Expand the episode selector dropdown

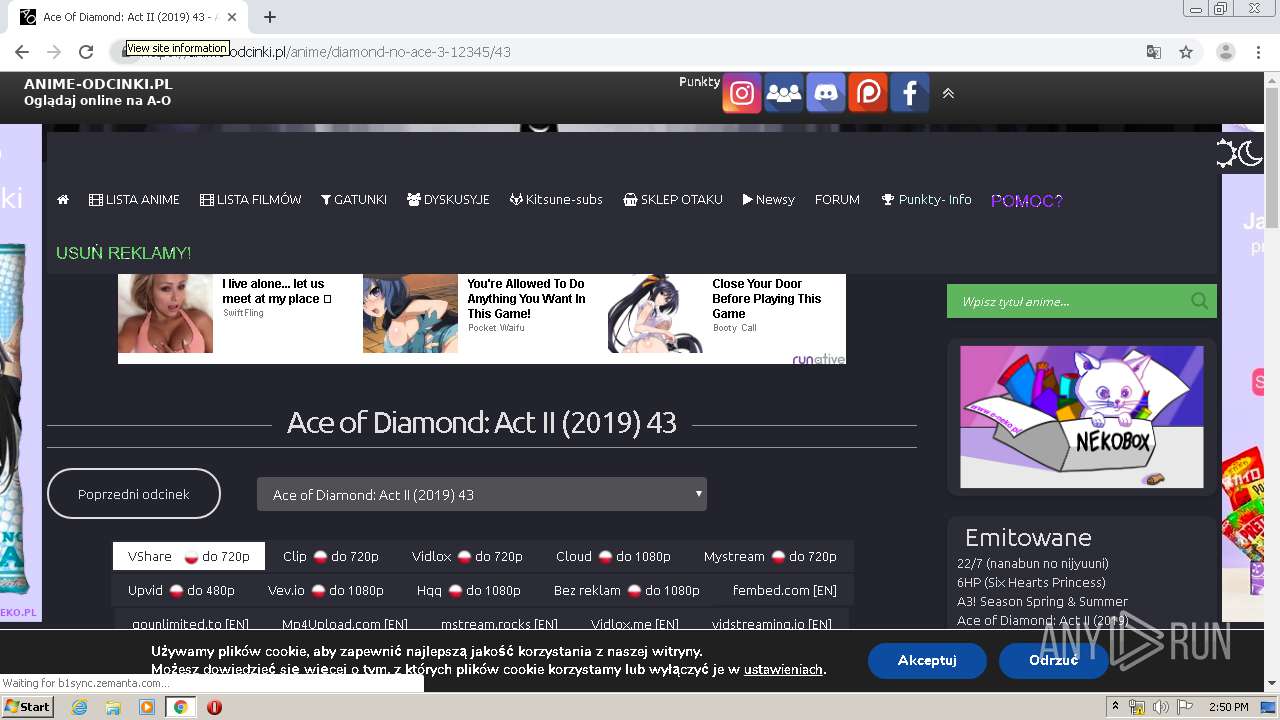tap(482, 494)
